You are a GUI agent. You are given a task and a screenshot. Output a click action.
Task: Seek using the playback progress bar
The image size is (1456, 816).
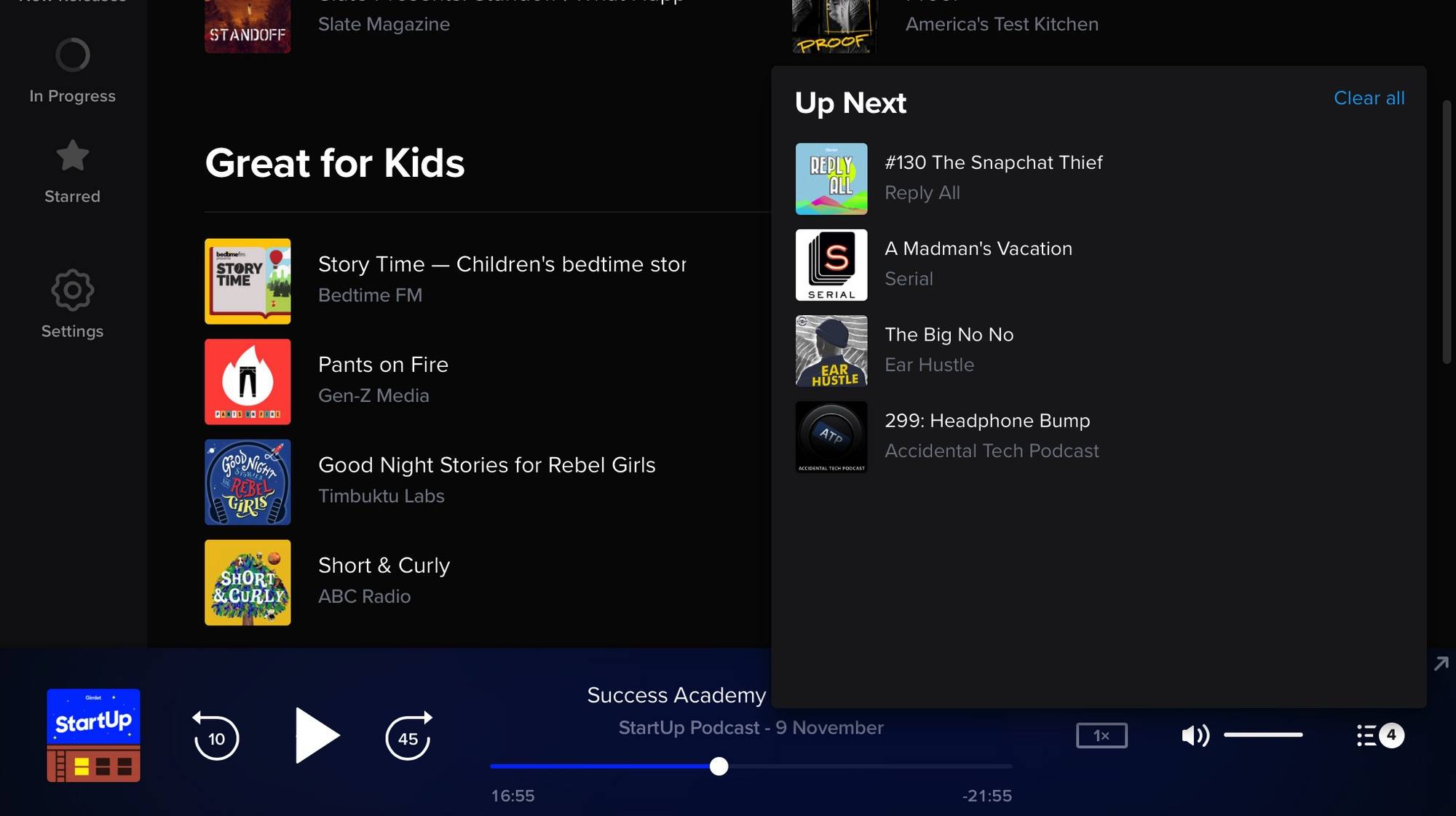coord(719,766)
